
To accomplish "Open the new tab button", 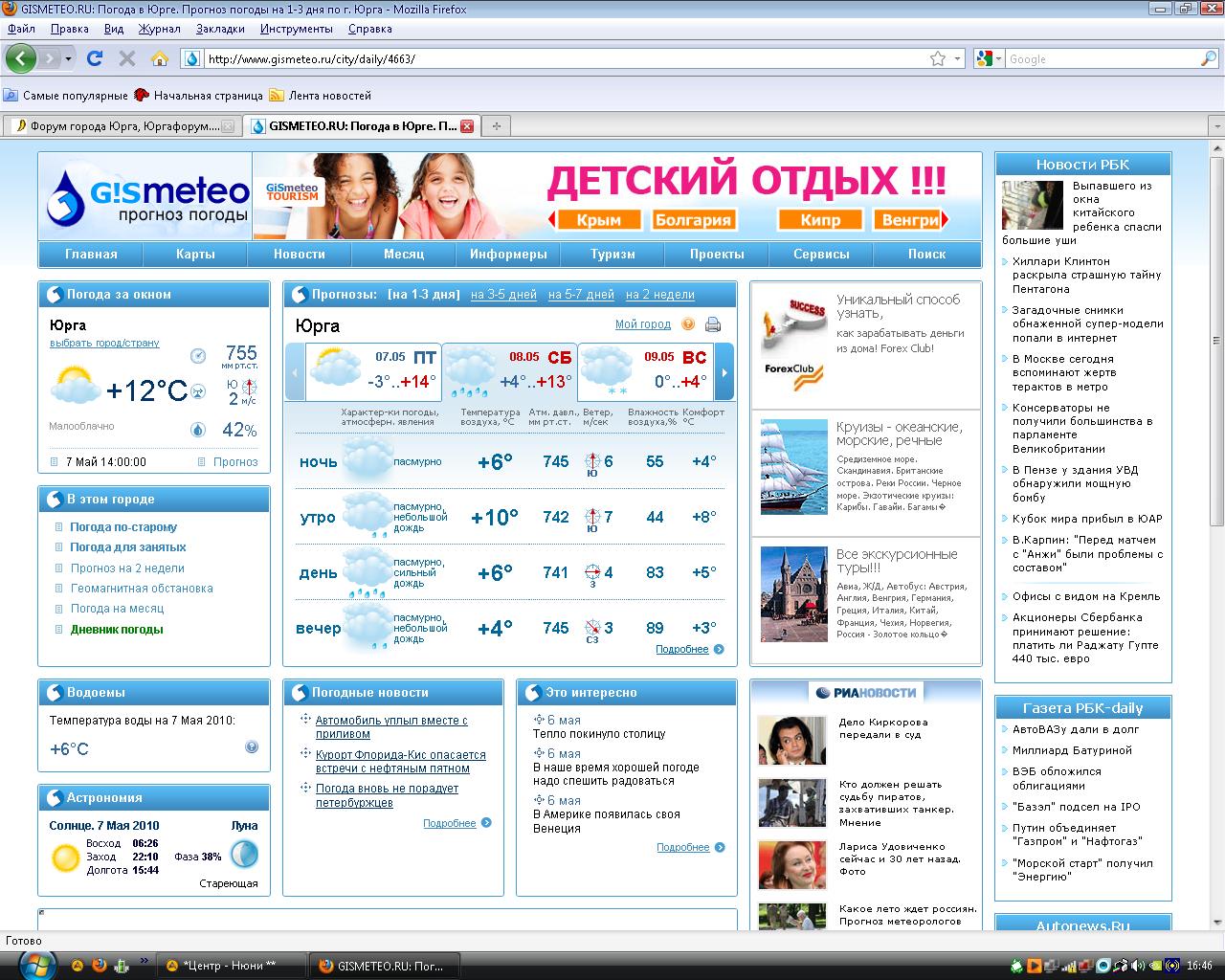I will pos(496,125).
